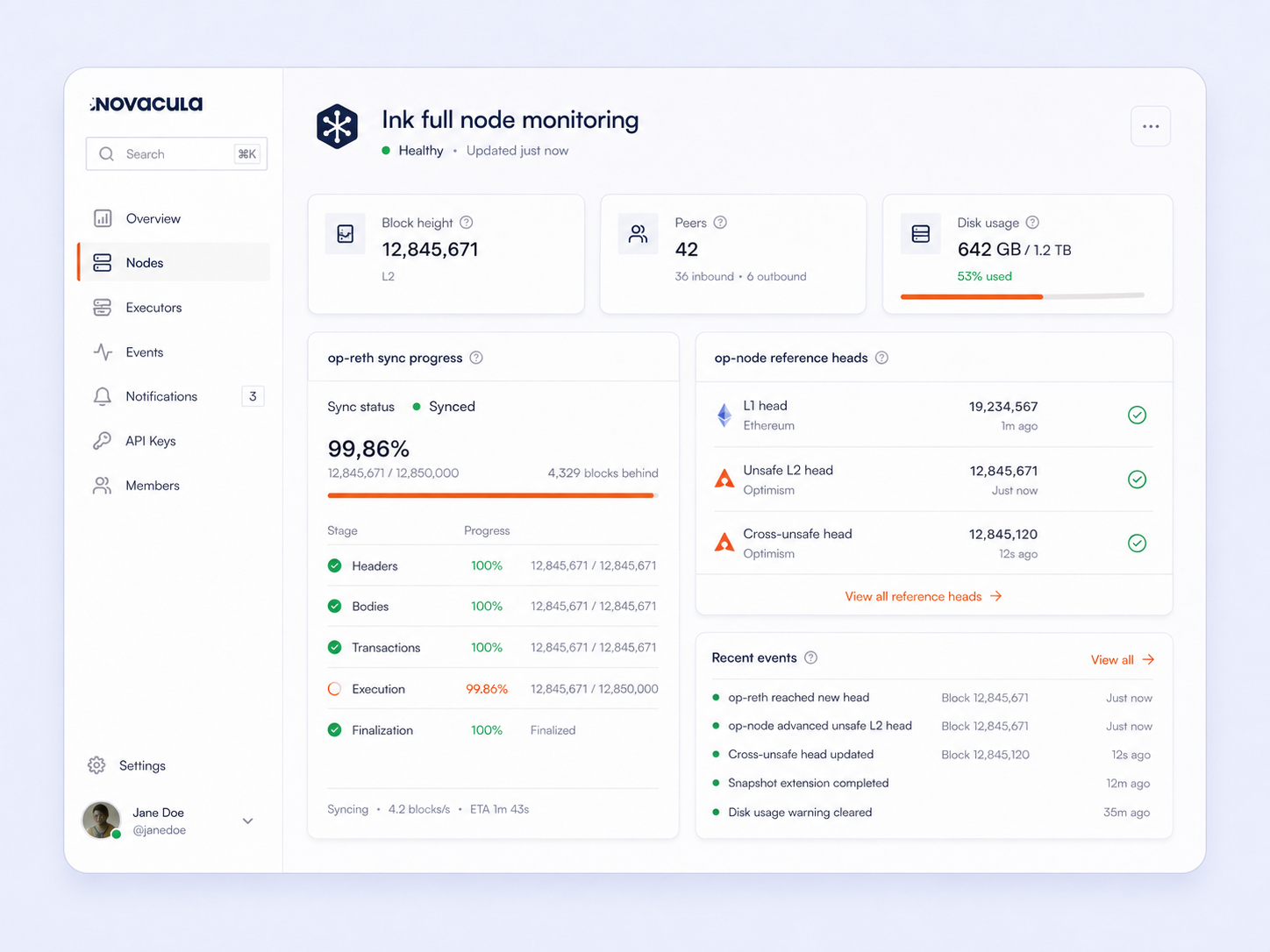The width and height of the screenshot is (1270, 952).
Task: Click View all reference heads link
Action: click(x=924, y=596)
